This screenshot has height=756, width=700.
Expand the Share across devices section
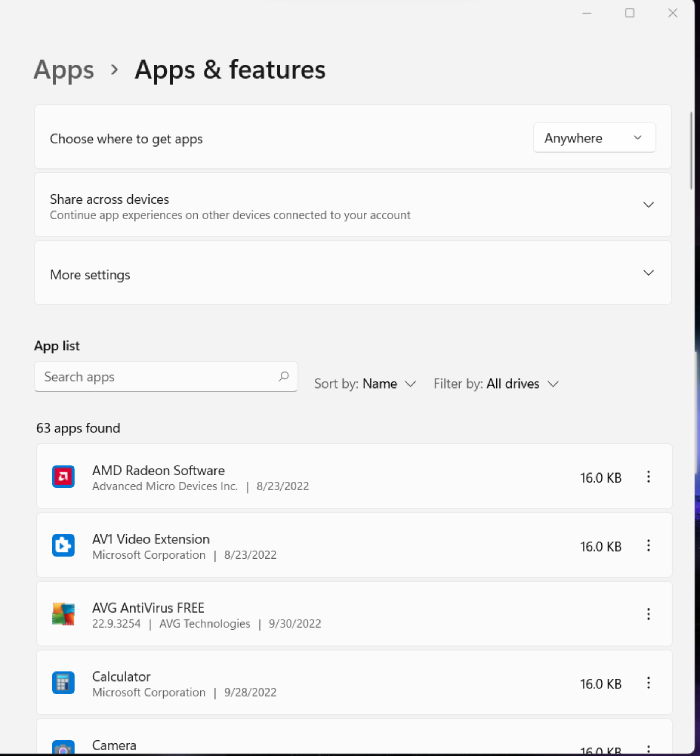648,205
